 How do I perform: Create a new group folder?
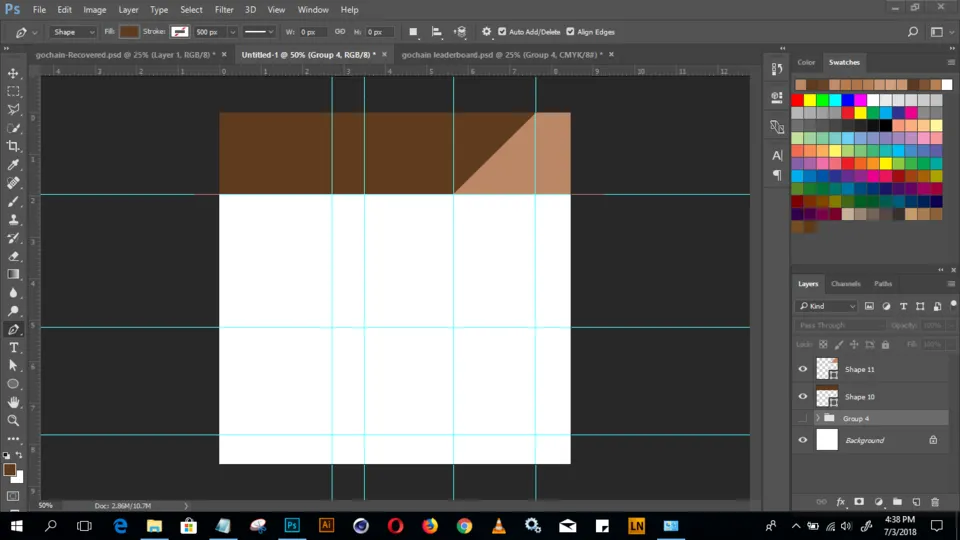[x=897, y=502]
